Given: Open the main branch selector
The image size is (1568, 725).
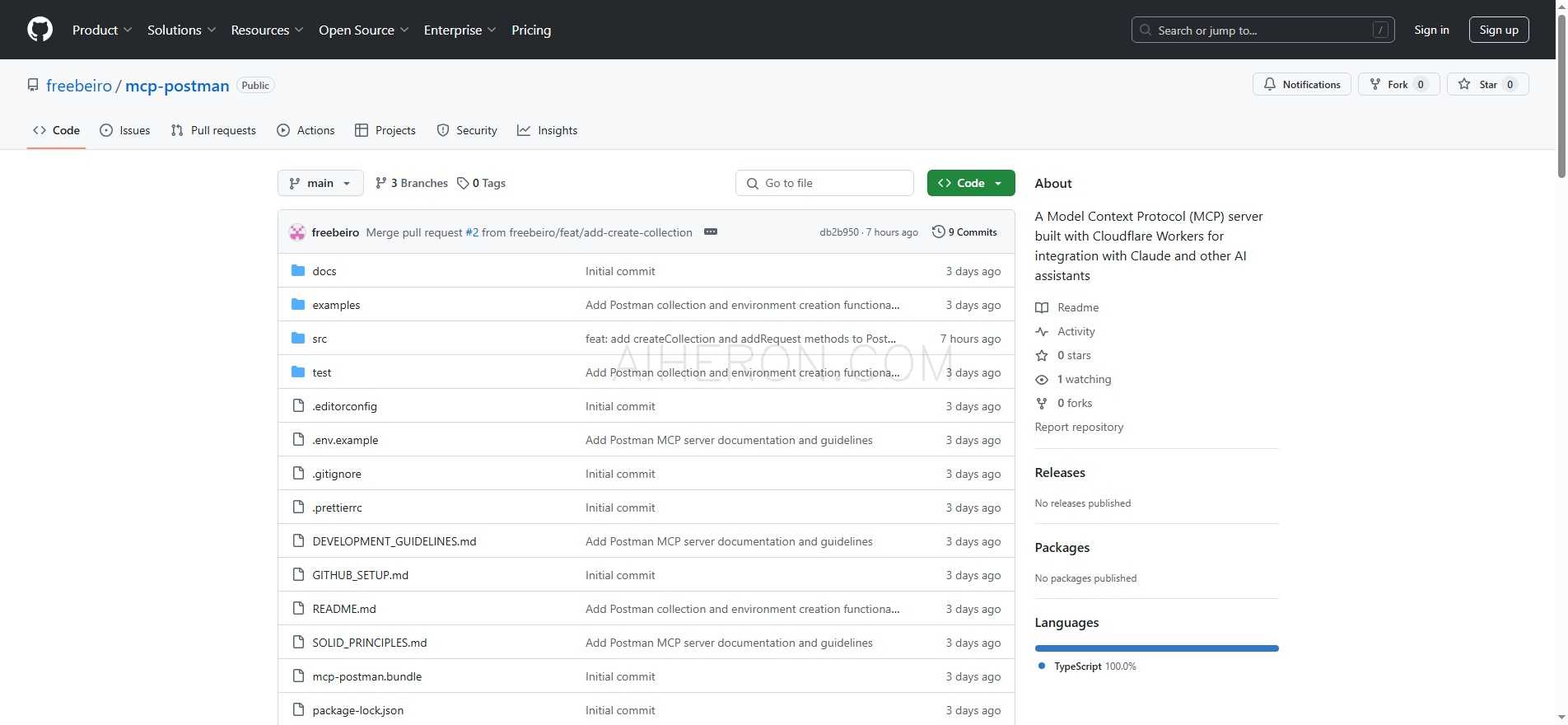Looking at the screenshot, I should (320, 183).
